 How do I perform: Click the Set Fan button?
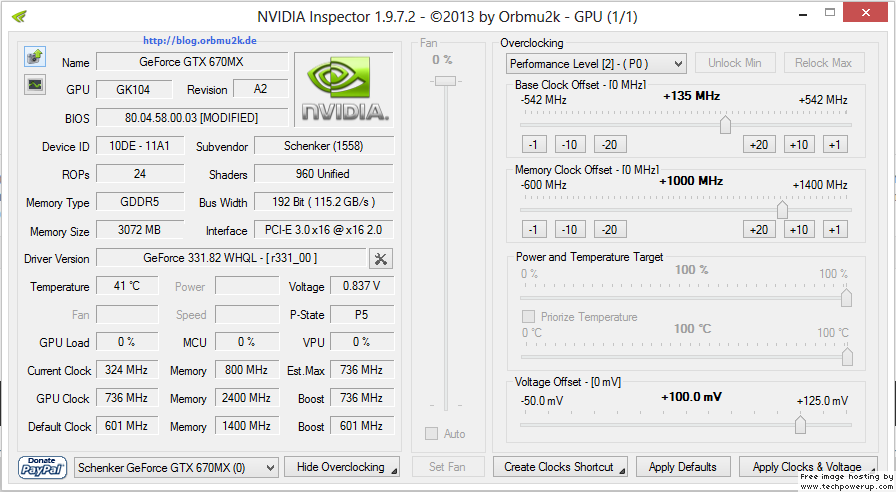447,467
